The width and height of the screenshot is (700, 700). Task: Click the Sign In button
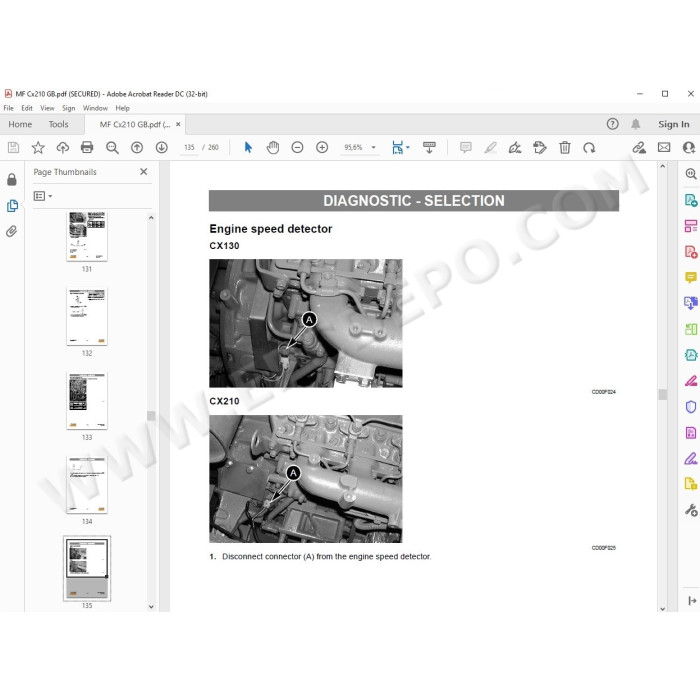click(x=674, y=124)
